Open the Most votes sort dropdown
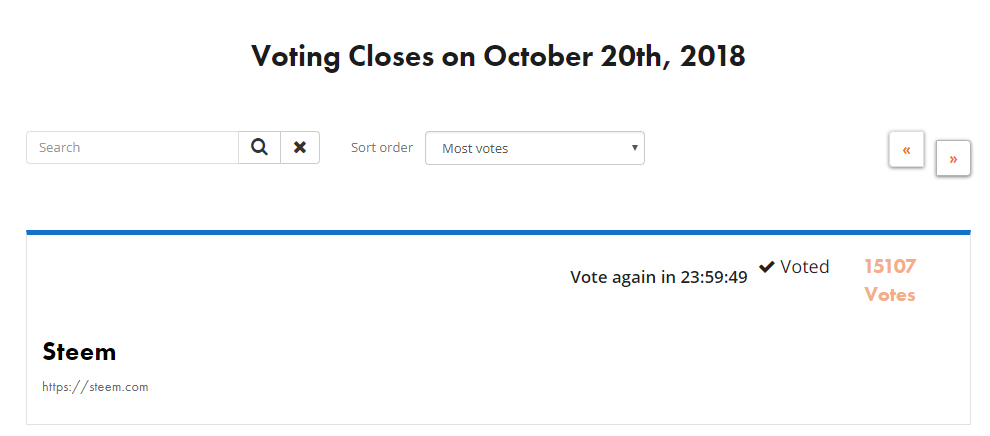990x436 pixels. [534, 148]
